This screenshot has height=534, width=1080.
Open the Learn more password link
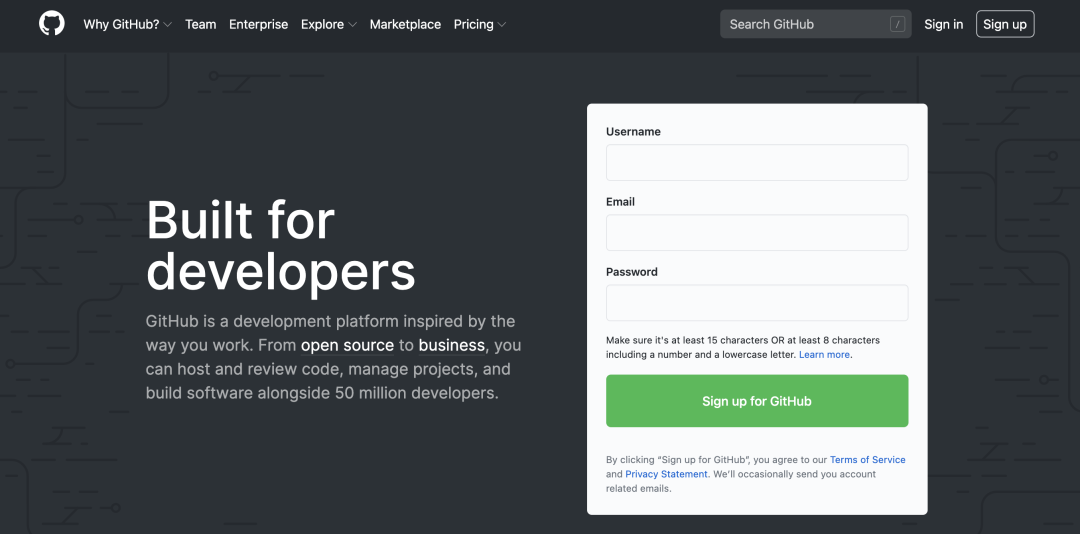click(x=824, y=355)
